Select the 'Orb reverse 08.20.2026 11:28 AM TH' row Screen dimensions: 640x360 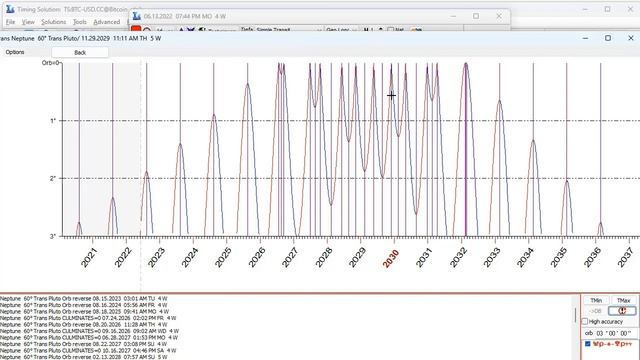[x=84, y=324]
